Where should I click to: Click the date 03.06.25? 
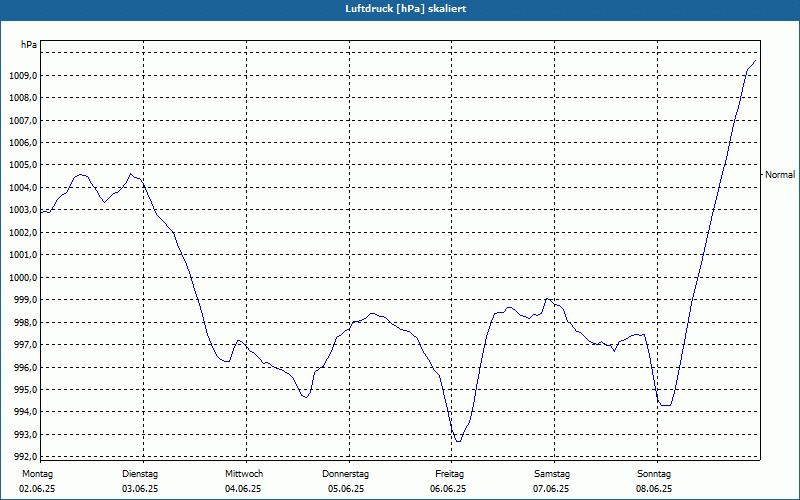point(140,489)
